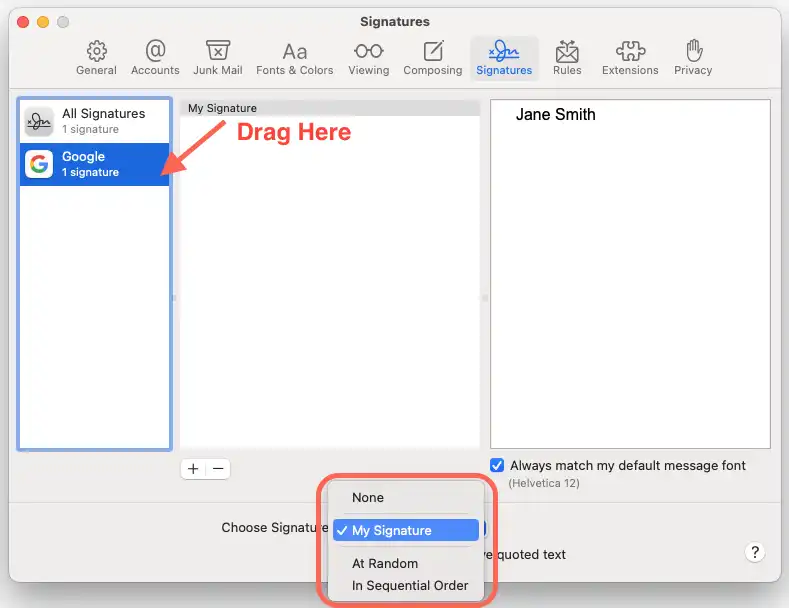Select In Sequential Order option

coord(410,585)
